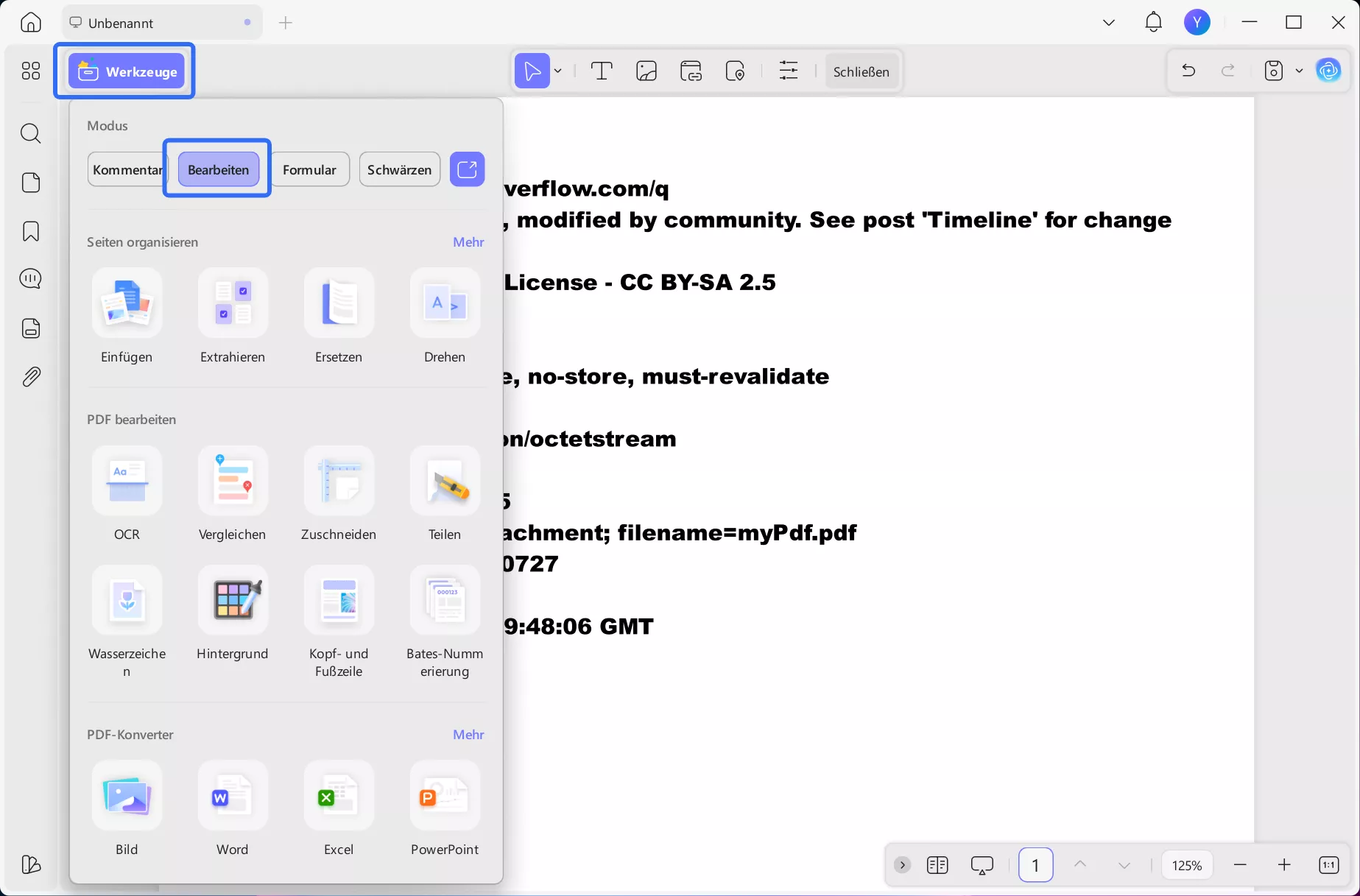
Task: Open the Teilen tool
Action: pos(445,494)
